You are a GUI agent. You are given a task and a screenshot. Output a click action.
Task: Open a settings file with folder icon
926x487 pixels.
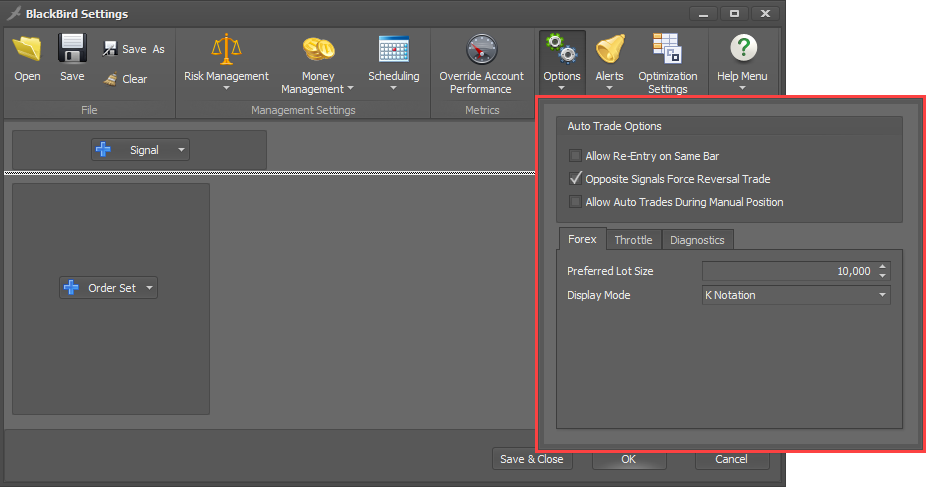click(x=27, y=49)
